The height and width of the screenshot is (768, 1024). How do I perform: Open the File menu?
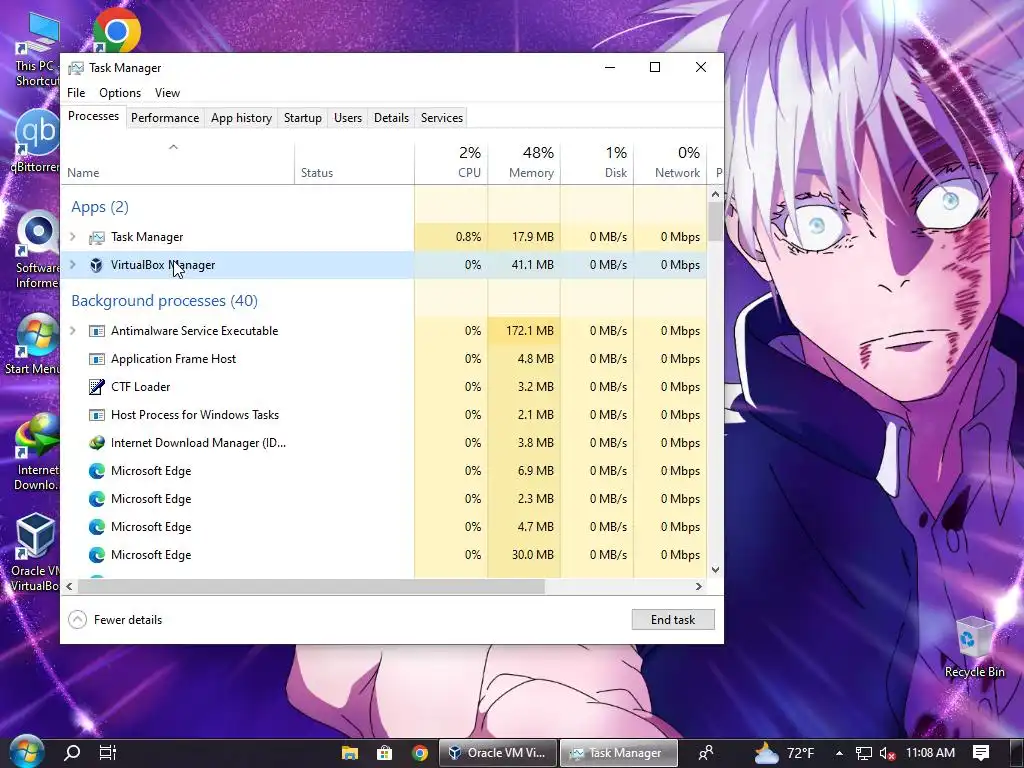(76, 93)
